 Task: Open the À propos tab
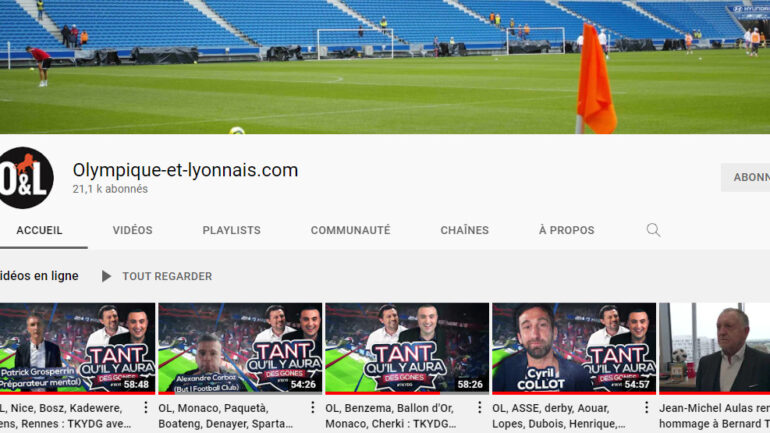point(567,230)
